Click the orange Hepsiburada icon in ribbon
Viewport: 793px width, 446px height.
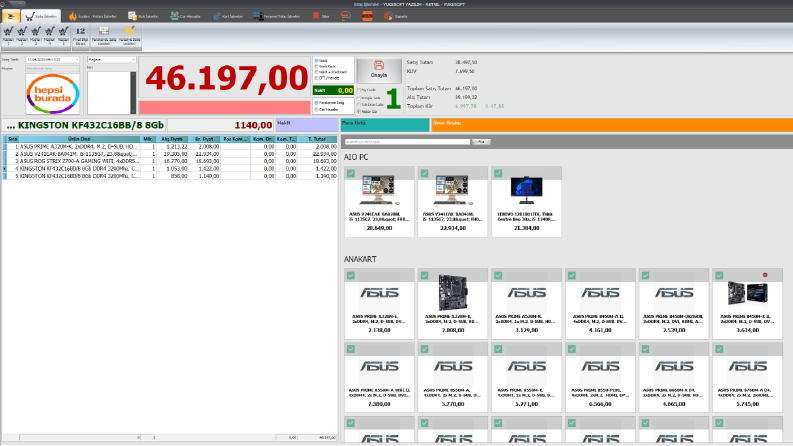[x=367, y=16]
